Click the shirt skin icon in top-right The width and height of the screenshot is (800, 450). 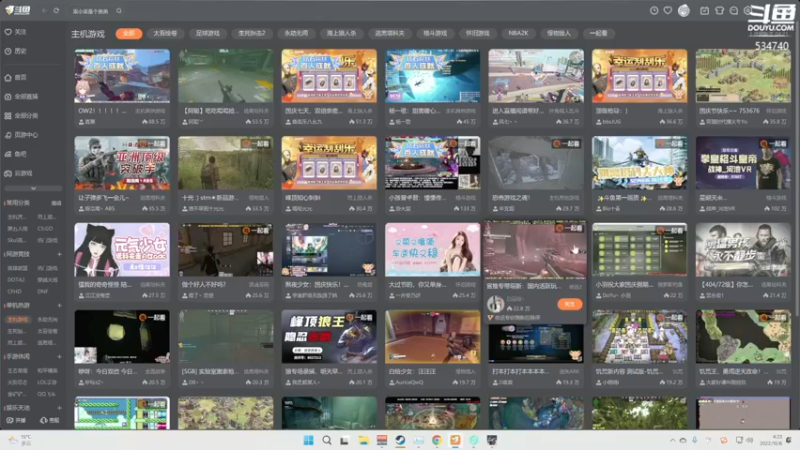pyautogui.click(x=719, y=11)
